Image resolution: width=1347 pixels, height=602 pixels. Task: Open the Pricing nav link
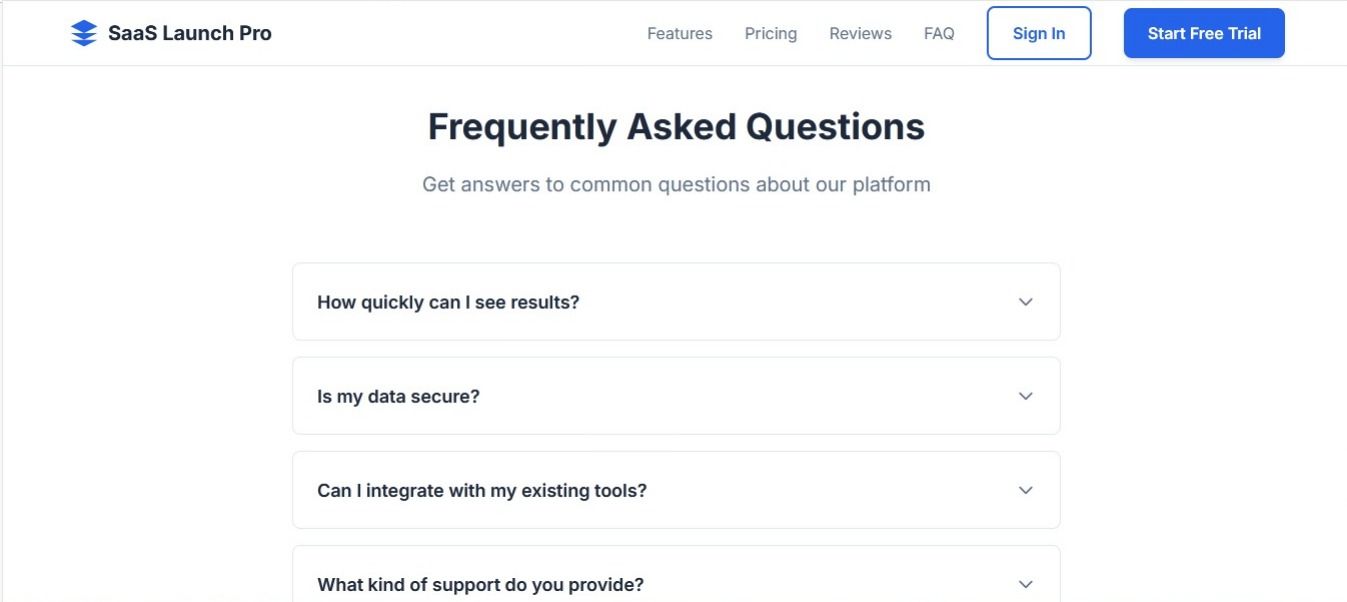coord(771,33)
